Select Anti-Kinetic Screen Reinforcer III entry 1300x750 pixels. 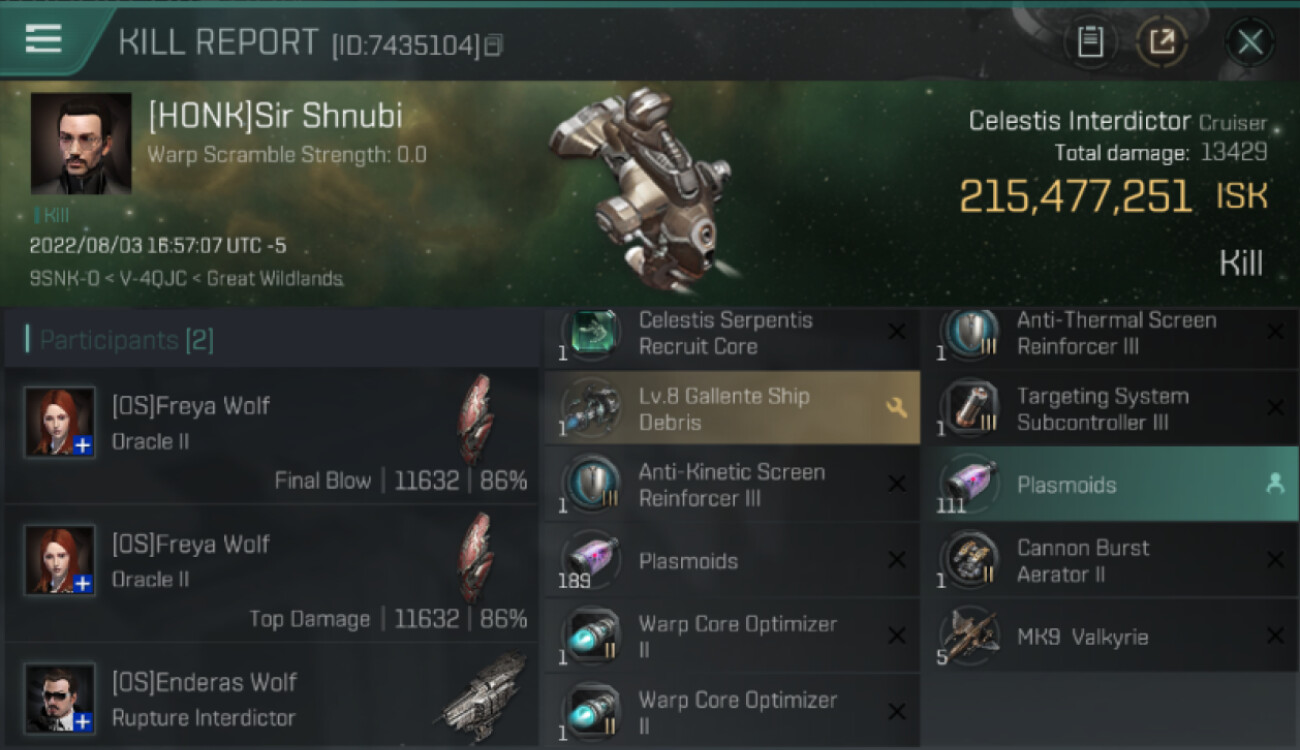(732, 484)
